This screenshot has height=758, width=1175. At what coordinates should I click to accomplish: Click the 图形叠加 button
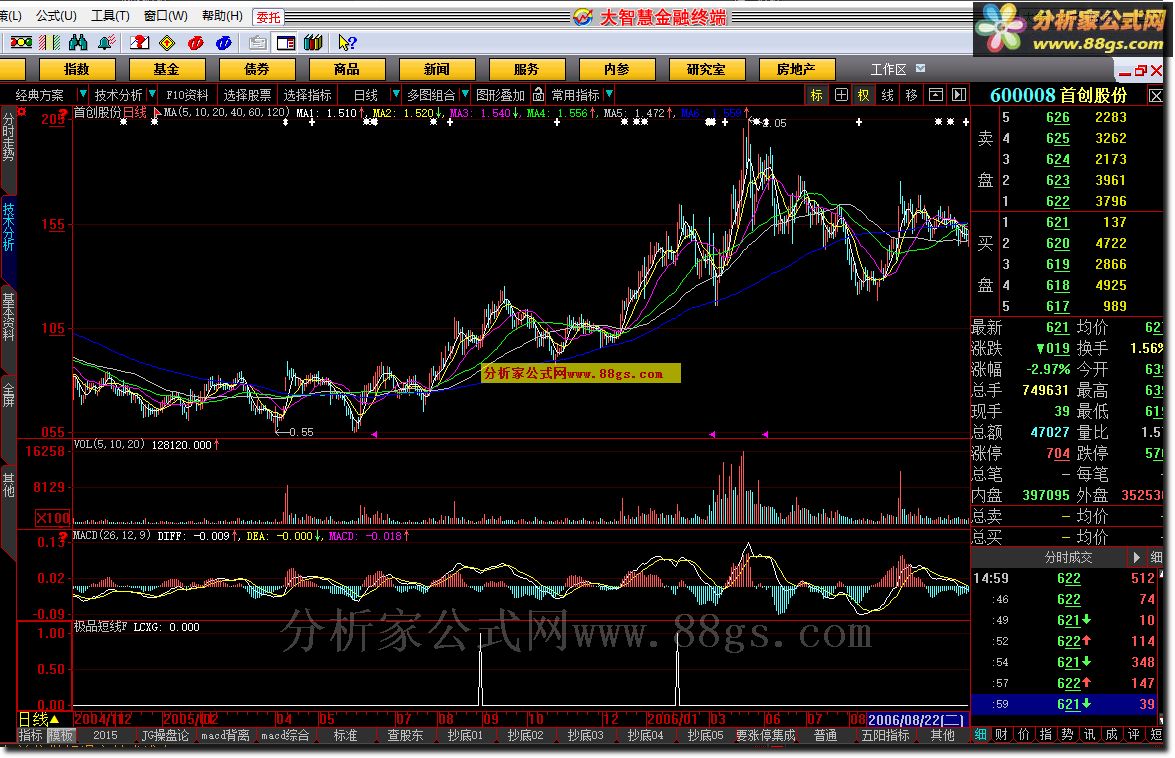coord(501,95)
